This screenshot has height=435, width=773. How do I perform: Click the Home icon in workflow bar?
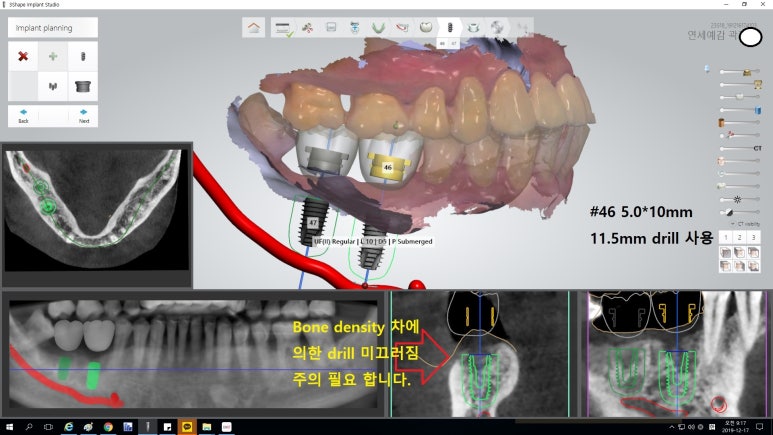click(254, 28)
